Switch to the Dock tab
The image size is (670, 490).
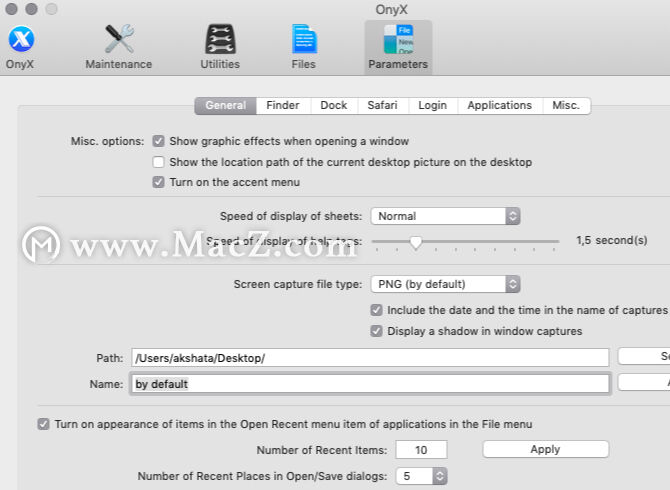tap(334, 106)
